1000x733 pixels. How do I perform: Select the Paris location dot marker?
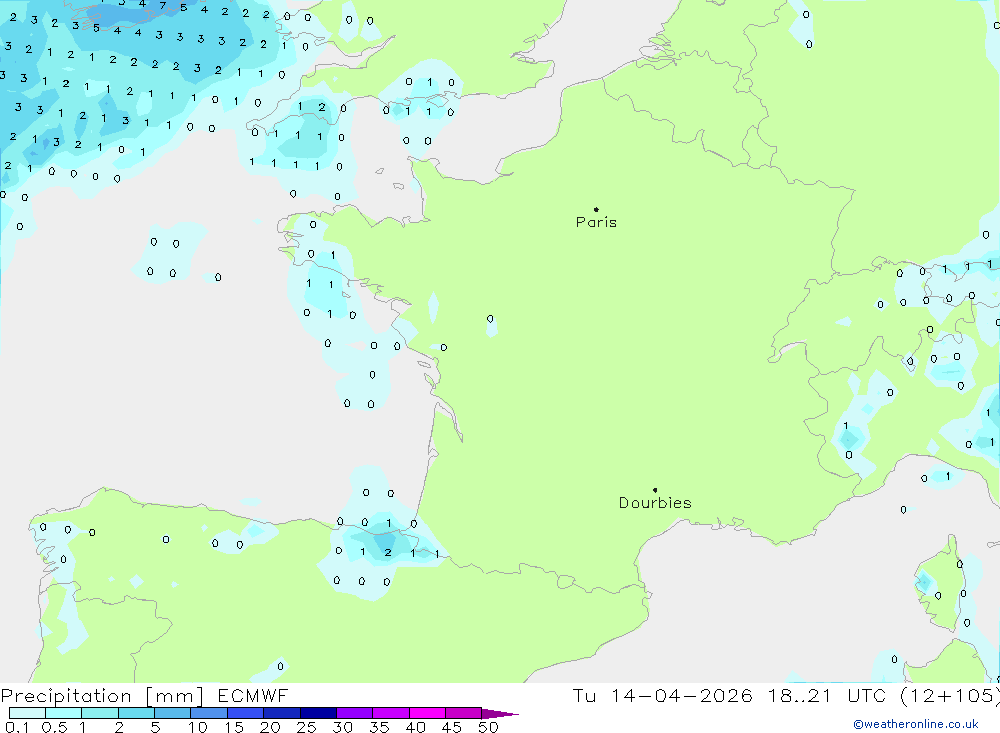click(x=596, y=209)
